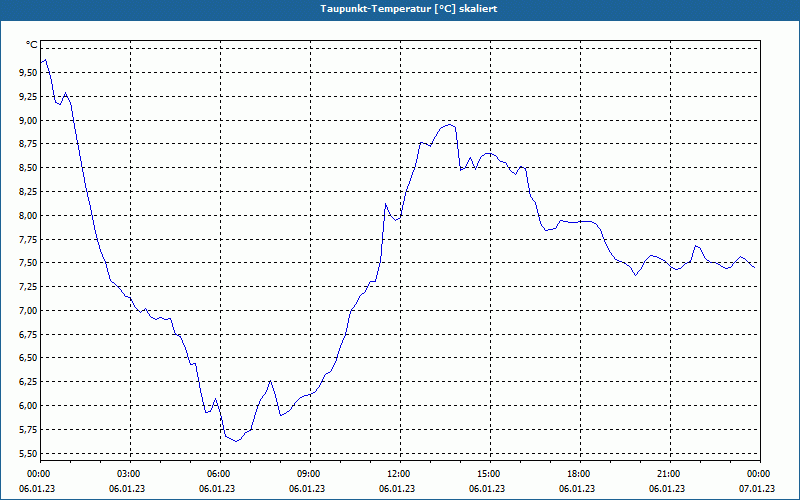
Task: Select the 8,25 y-axis label
Action: pos(28,192)
